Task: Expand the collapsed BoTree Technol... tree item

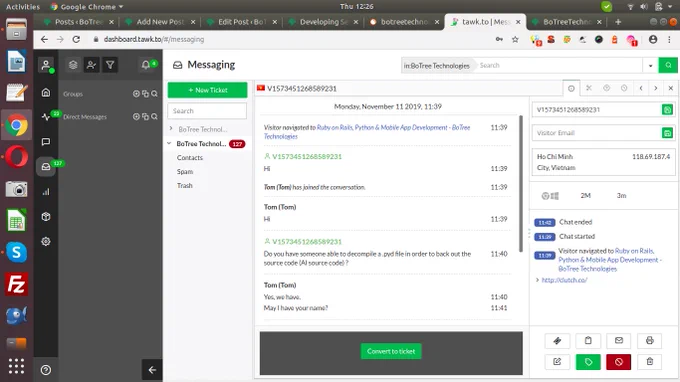Action: [x=171, y=129]
